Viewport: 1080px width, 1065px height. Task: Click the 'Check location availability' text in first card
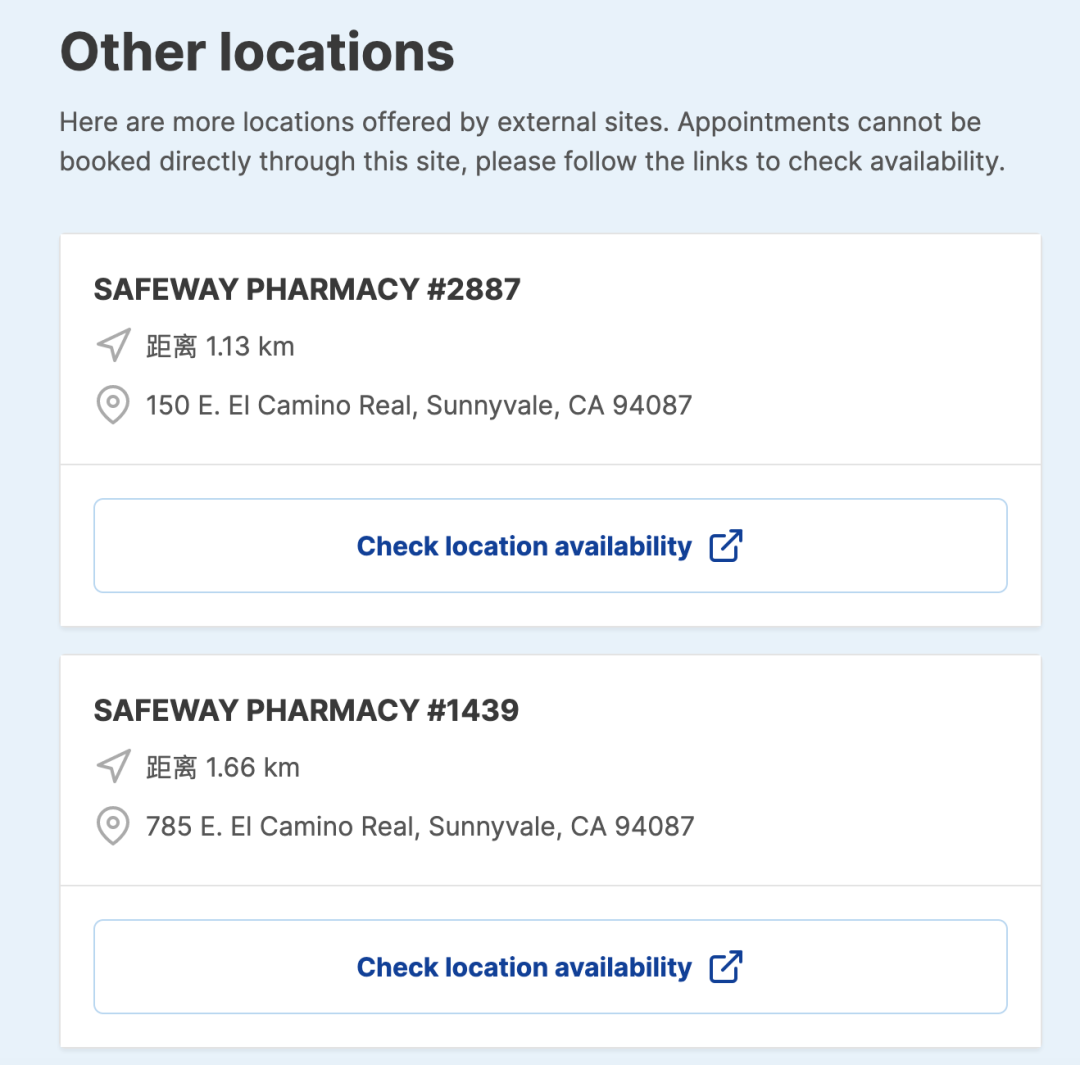[x=524, y=547]
